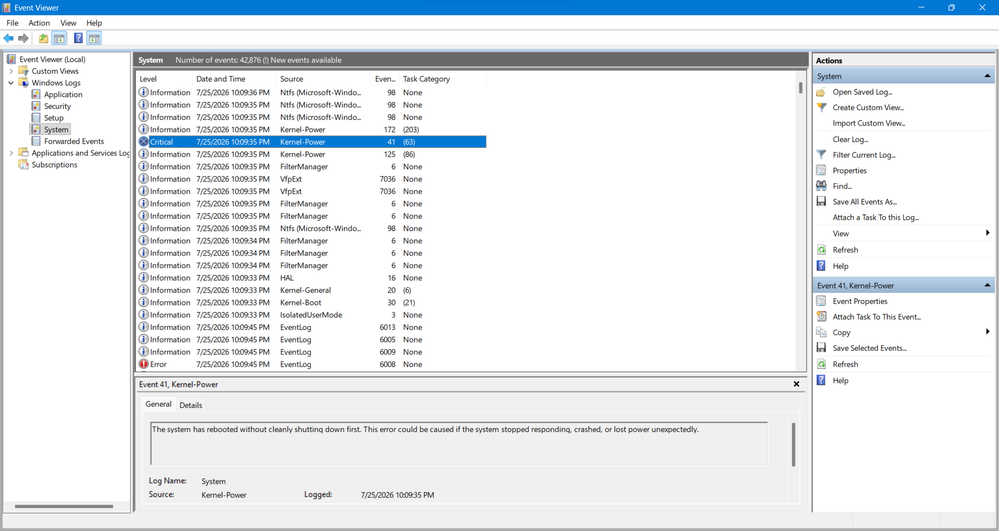Click Refresh icon in Event 41 actions

821,364
